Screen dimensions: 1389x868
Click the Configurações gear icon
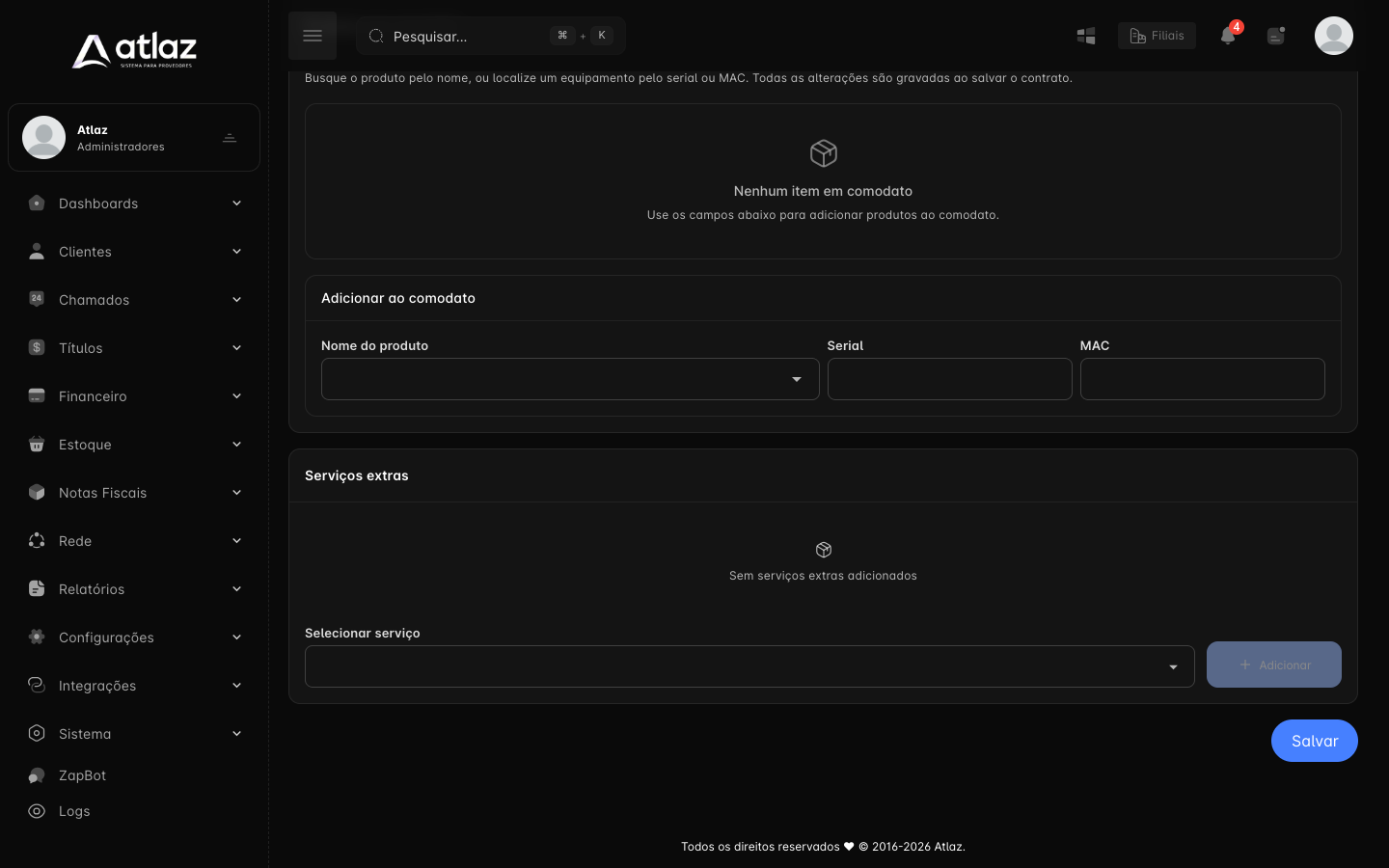(x=37, y=637)
